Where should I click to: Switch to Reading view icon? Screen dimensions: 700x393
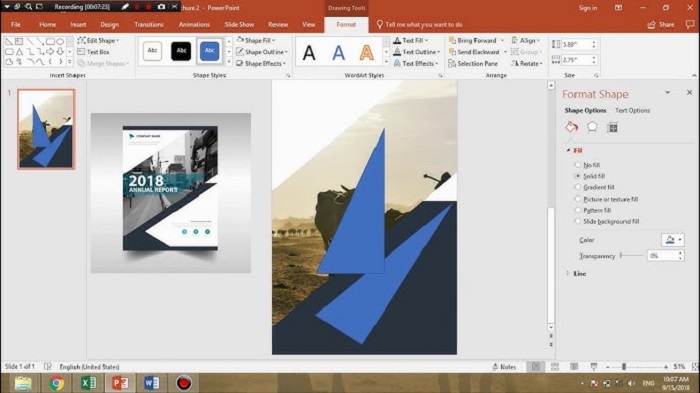click(574, 367)
